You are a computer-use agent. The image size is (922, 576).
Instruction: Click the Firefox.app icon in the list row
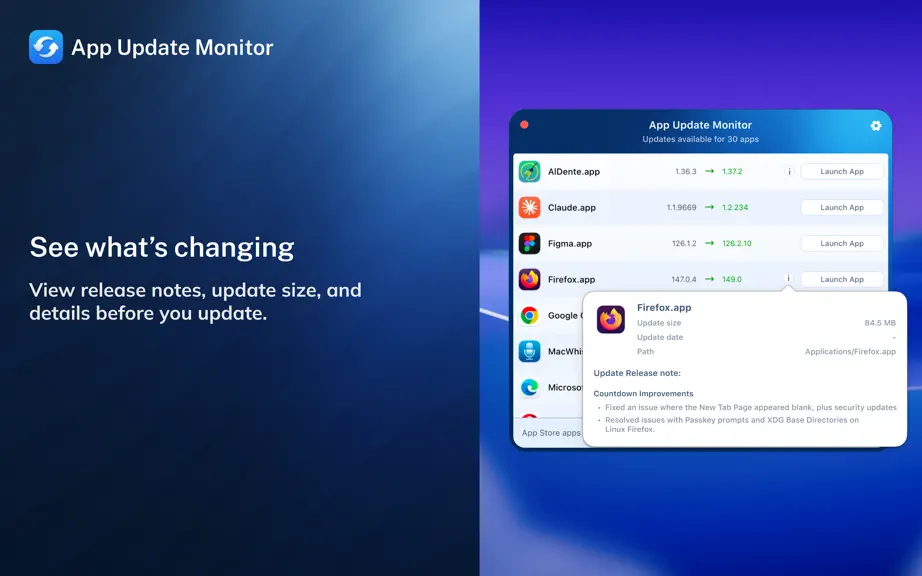coord(529,279)
